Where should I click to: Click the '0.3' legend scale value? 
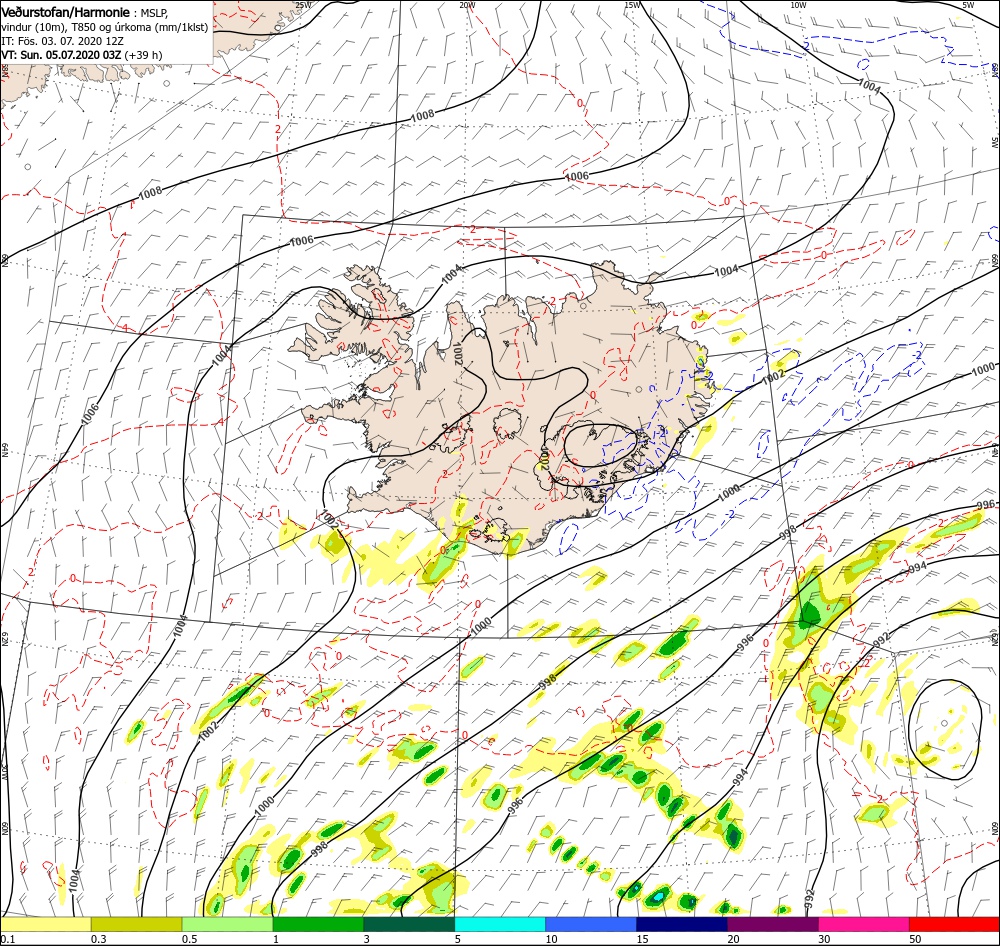click(99, 939)
